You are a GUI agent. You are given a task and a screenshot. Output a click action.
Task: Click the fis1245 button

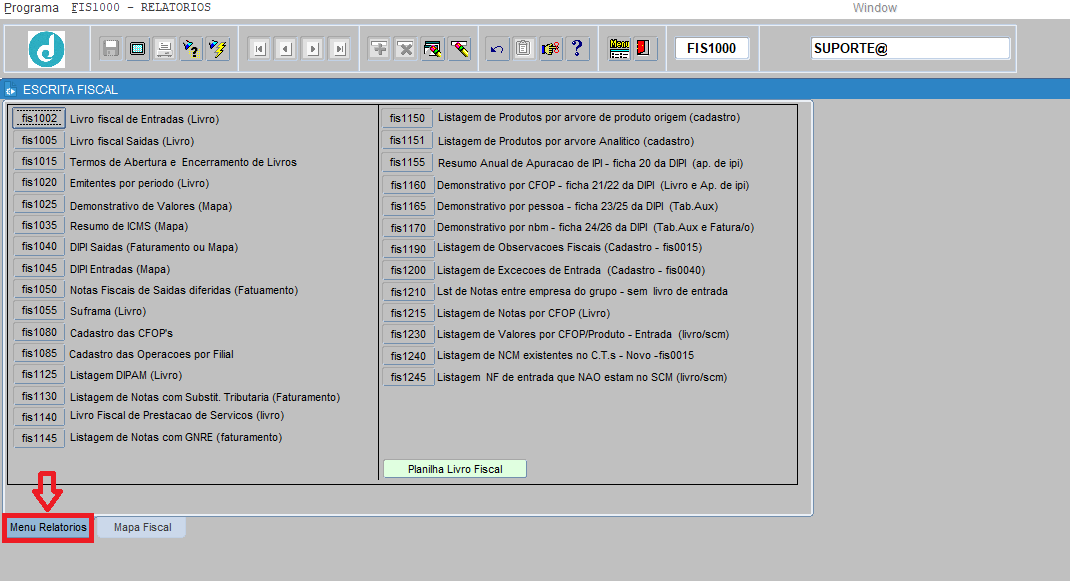tap(408, 378)
